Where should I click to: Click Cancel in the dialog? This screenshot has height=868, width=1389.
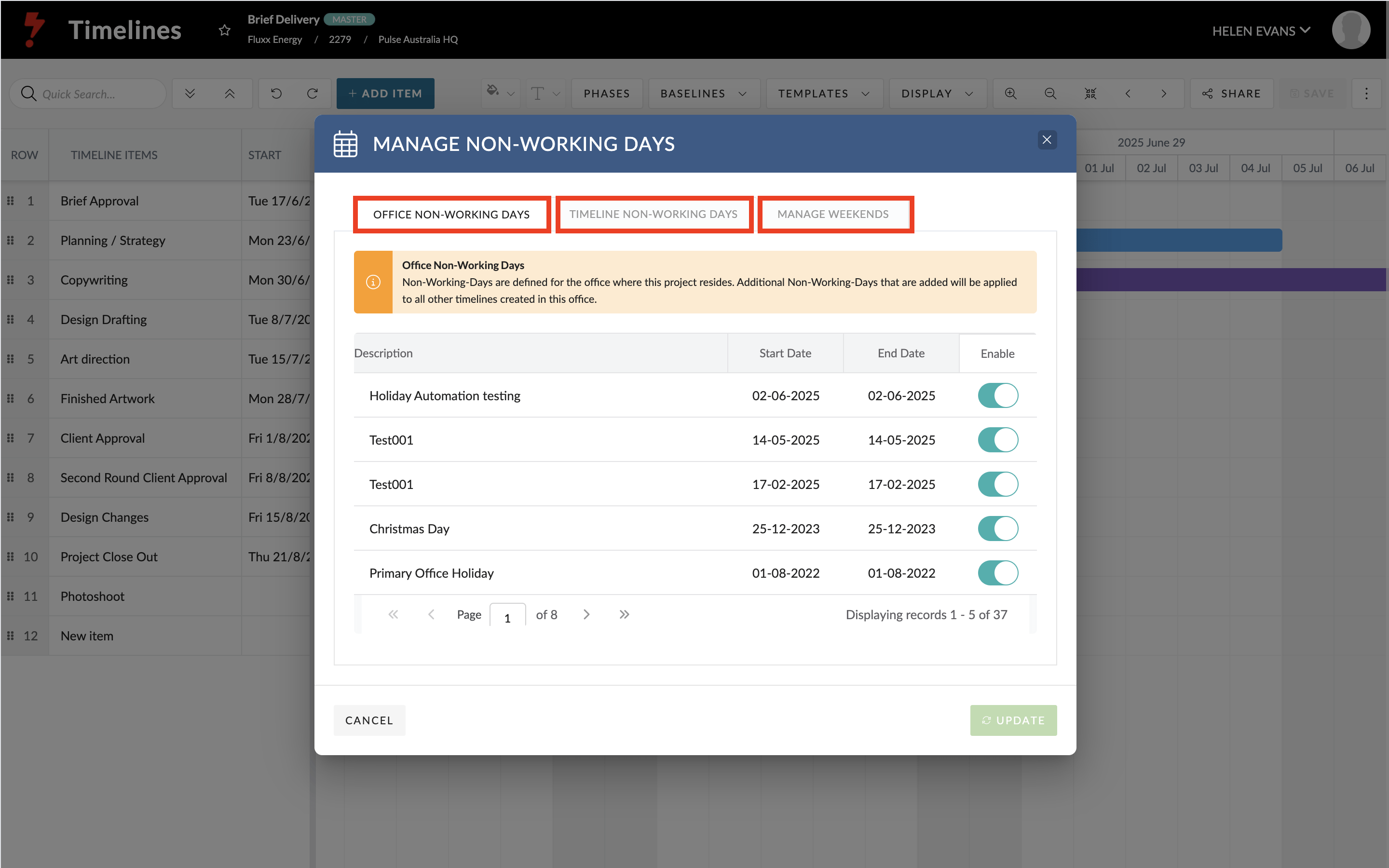369,720
